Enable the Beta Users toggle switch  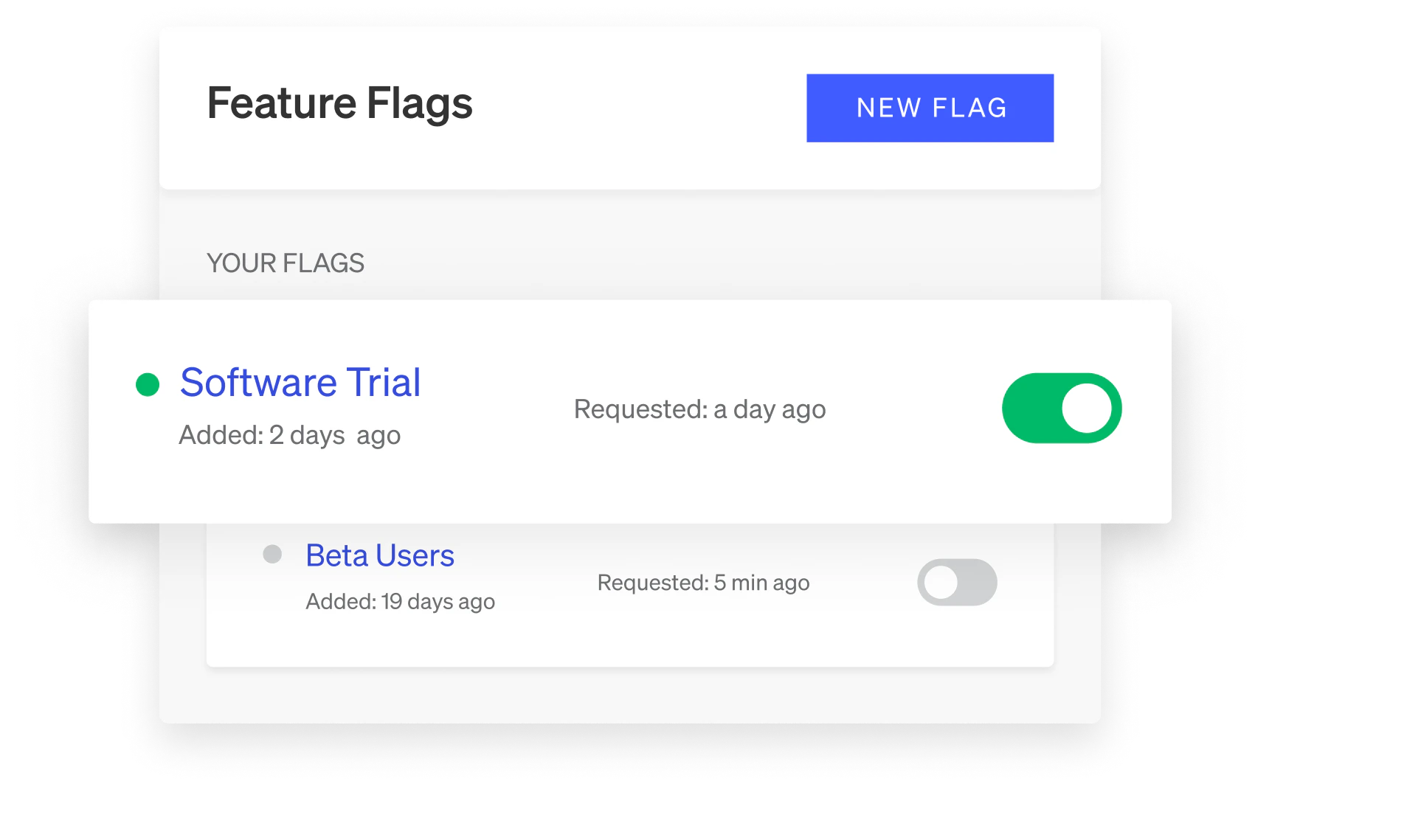[957, 582]
